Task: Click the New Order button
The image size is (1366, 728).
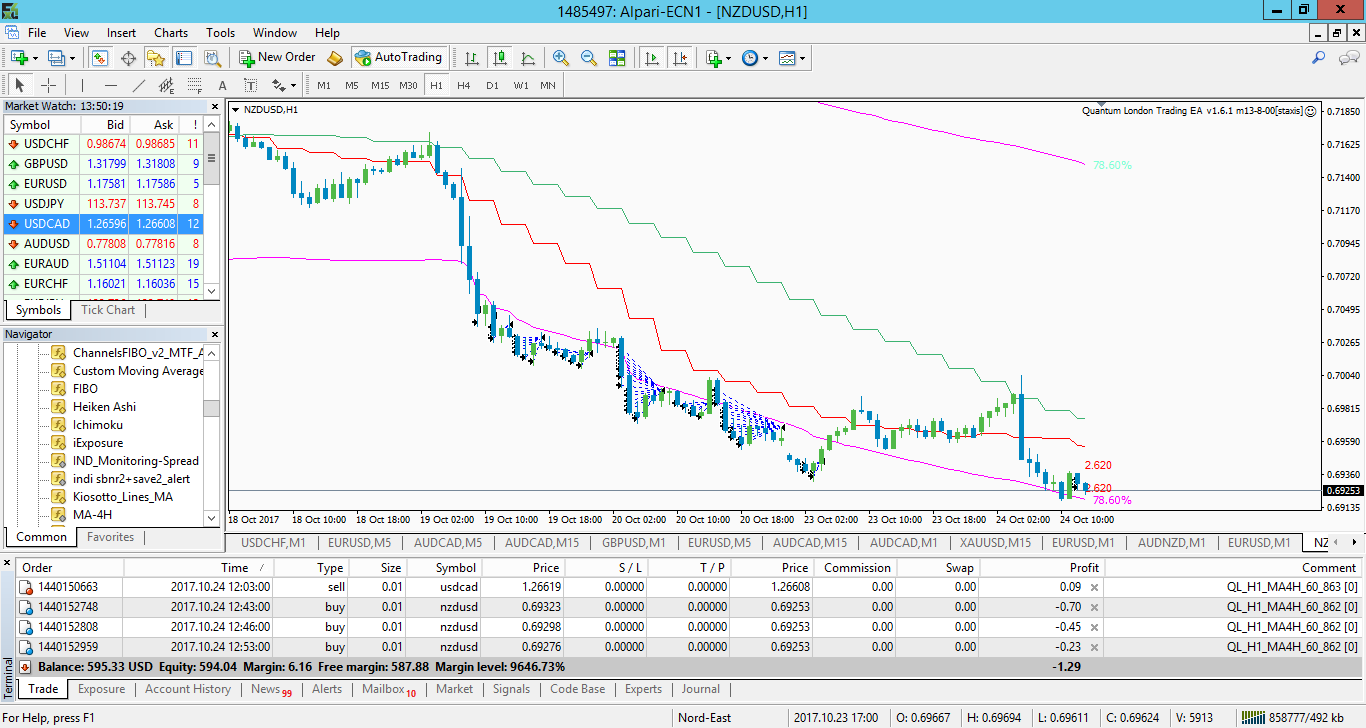Action: tap(277, 57)
